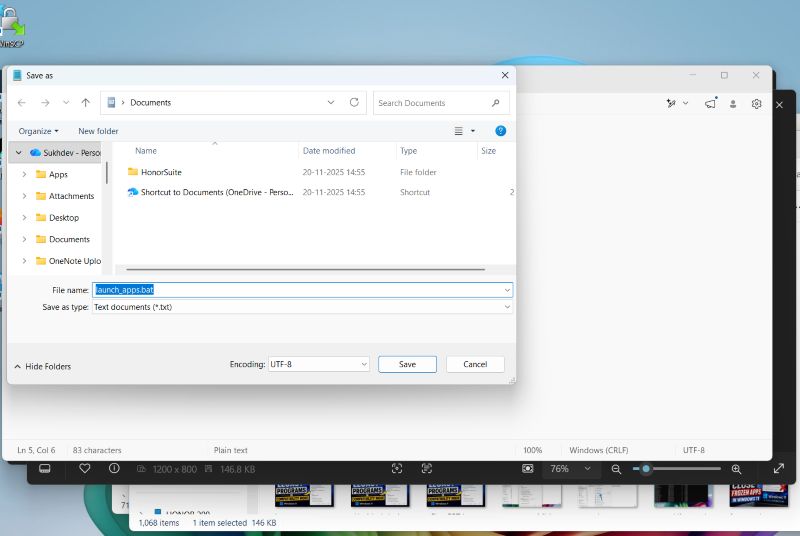Image resolution: width=800 pixels, height=536 pixels.
Task: Open the Save as type dropdown
Action: coord(302,307)
